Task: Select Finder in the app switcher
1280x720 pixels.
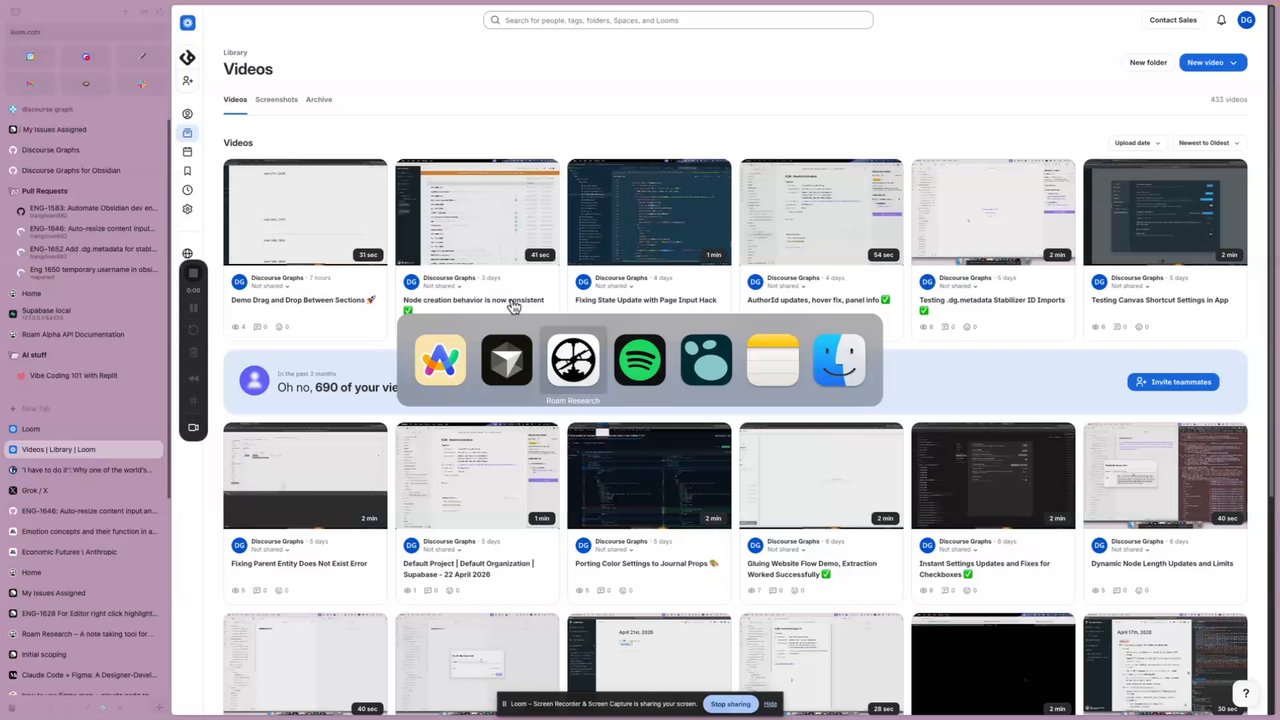Action: [x=839, y=360]
